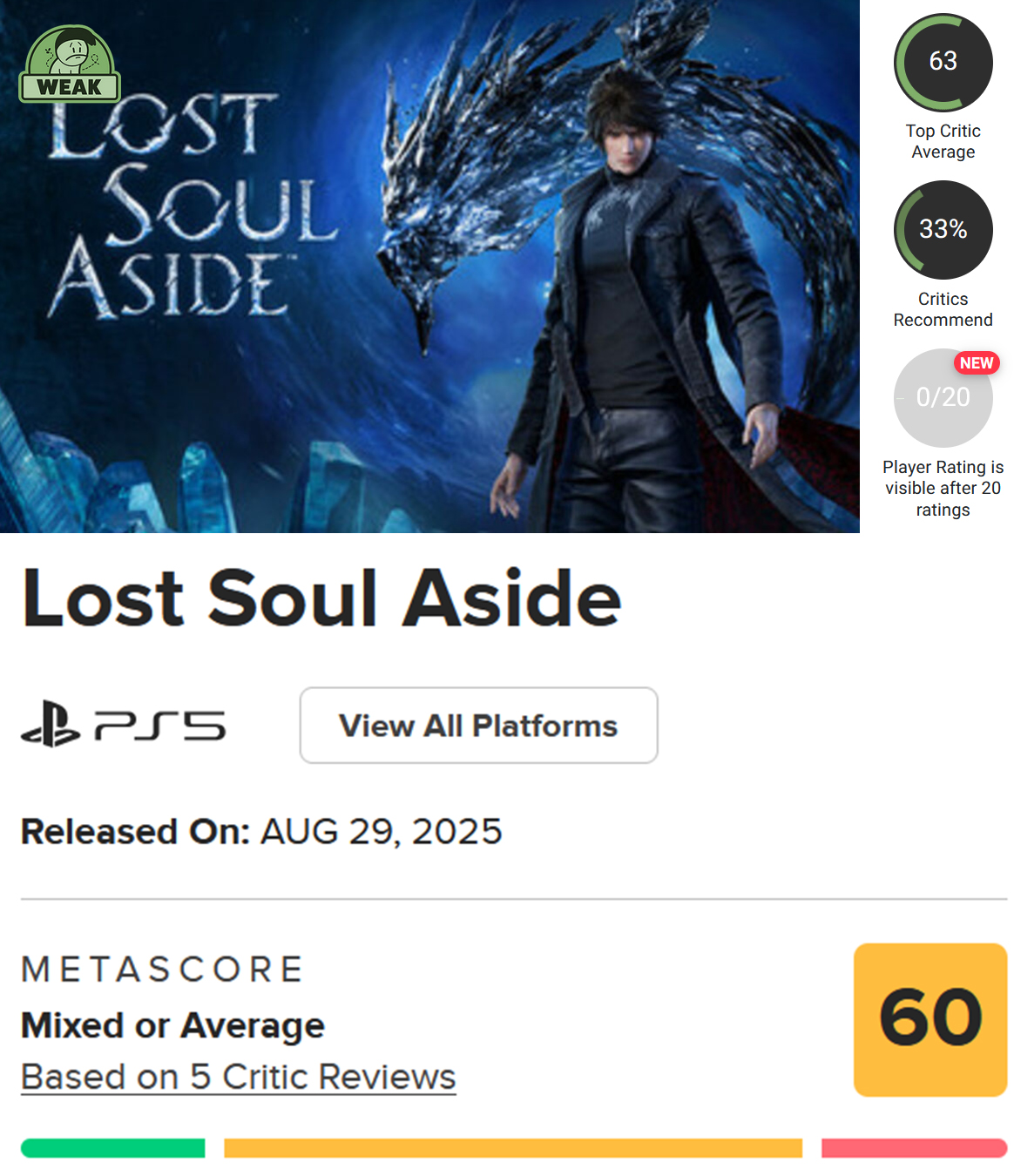Click the red negative reviews bar
Image resolution: width=1014 pixels, height=1176 pixels.
click(915, 1148)
